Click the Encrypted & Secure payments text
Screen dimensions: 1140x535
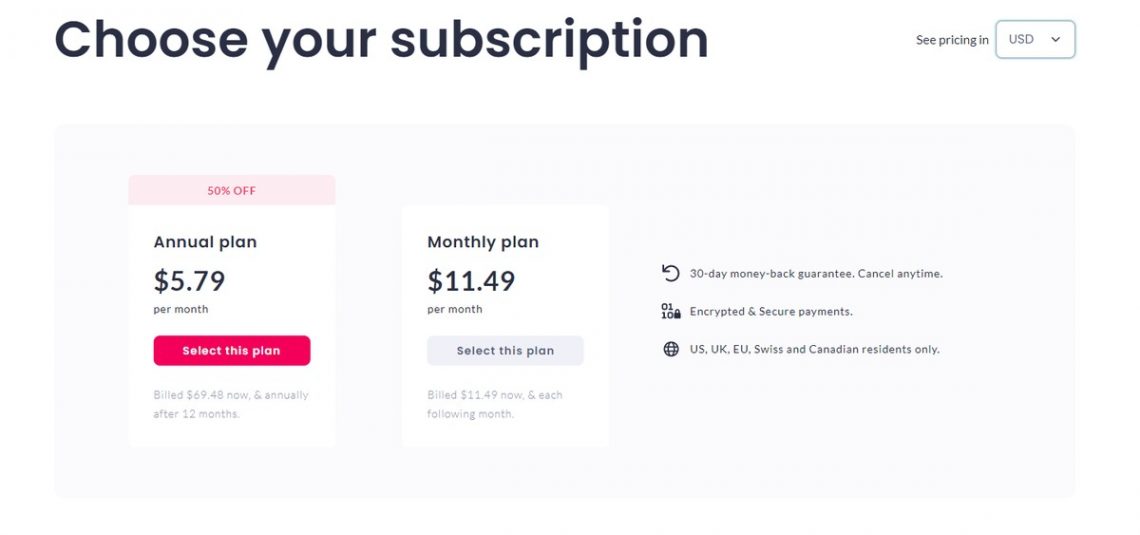pos(771,311)
